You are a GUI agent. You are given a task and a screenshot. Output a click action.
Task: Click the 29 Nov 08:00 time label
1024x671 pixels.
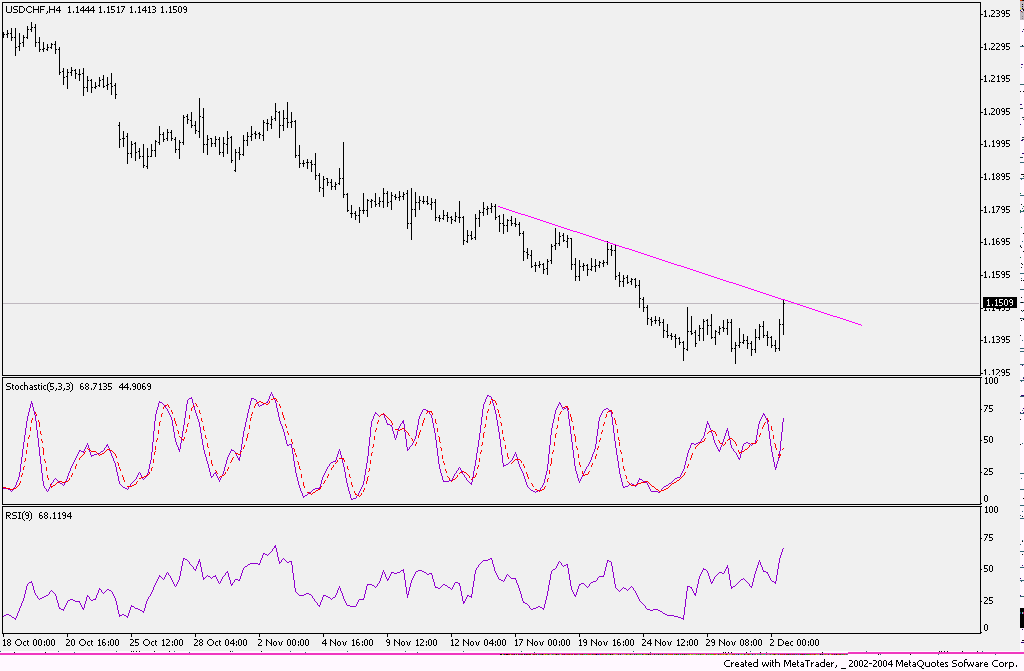[x=734, y=643]
